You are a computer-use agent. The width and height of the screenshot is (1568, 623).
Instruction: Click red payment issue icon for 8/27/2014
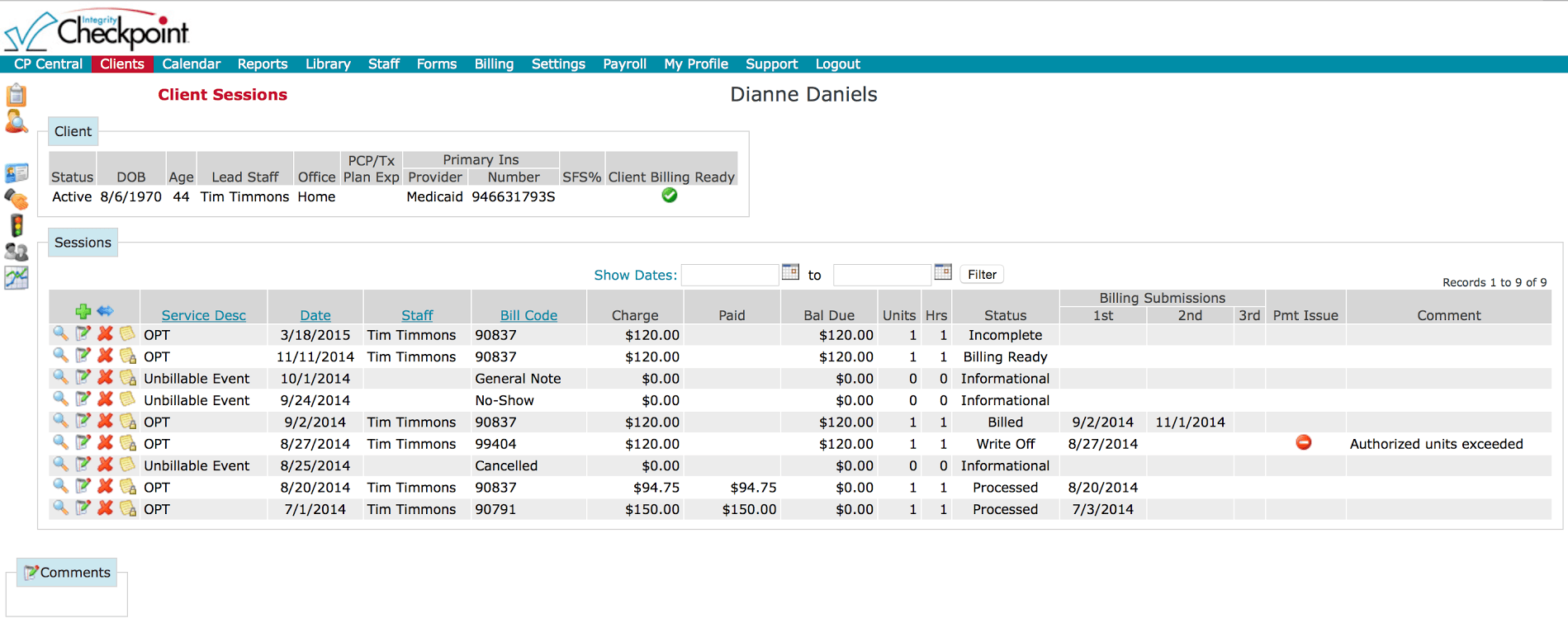1304,442
